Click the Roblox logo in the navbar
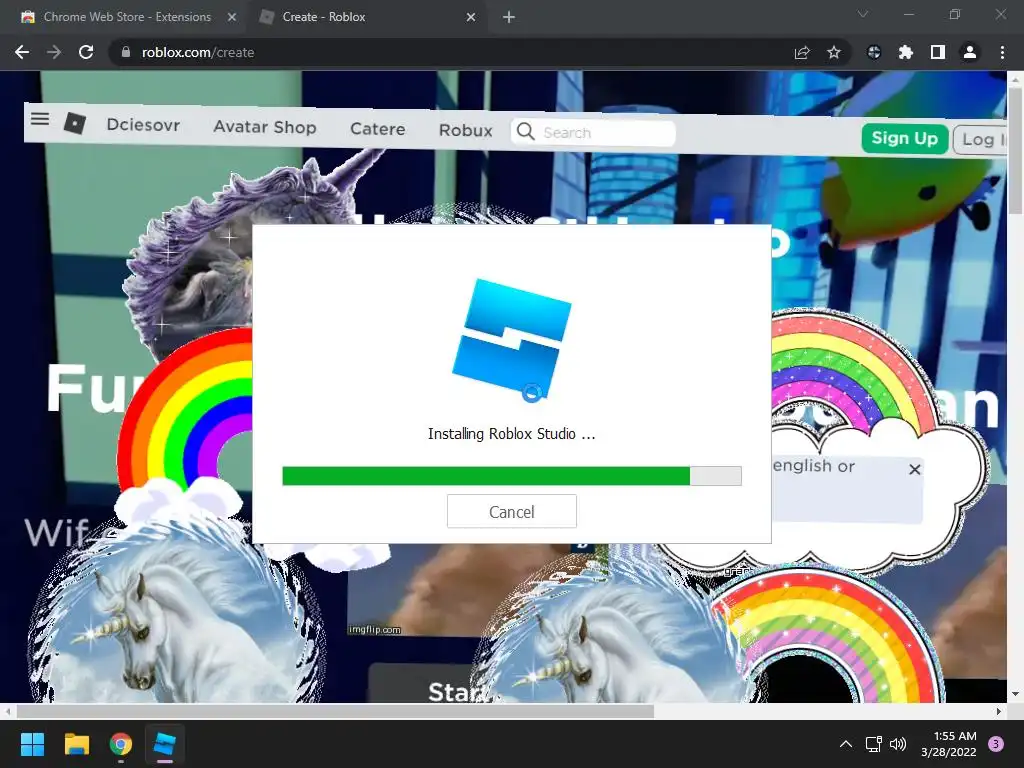 pyautogui.click(x=74, y=122)
